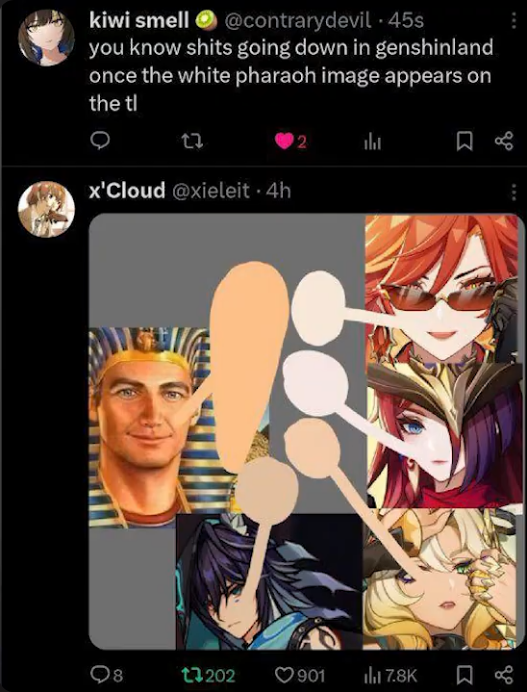Image resolution: width=527 pixels, height=692 pixels.
Task: Visit the @xieleit handle
Action: pyautogui.click(x=210, y=191)
